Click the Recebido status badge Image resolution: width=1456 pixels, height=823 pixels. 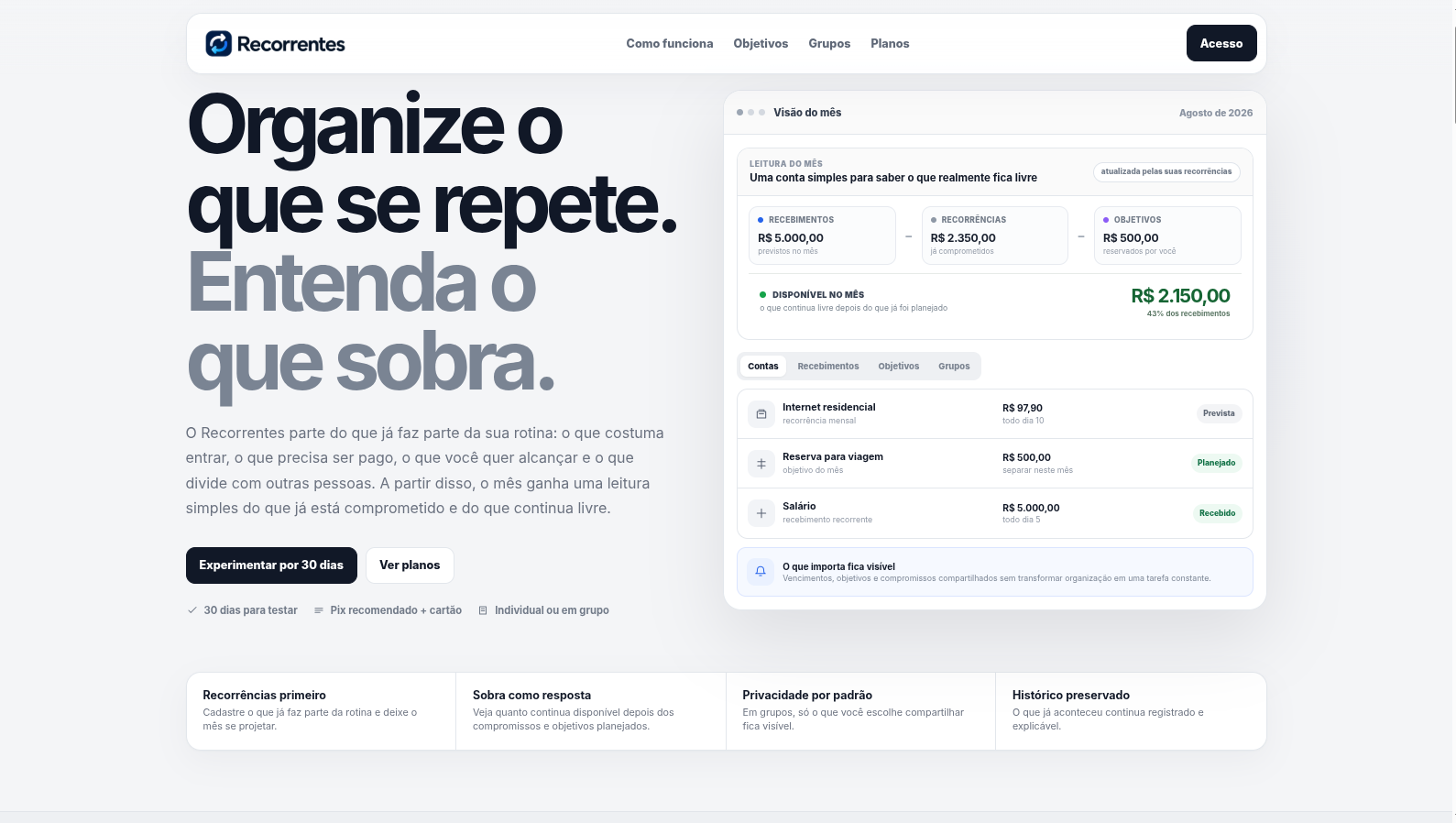click(x=1217, y=513)
